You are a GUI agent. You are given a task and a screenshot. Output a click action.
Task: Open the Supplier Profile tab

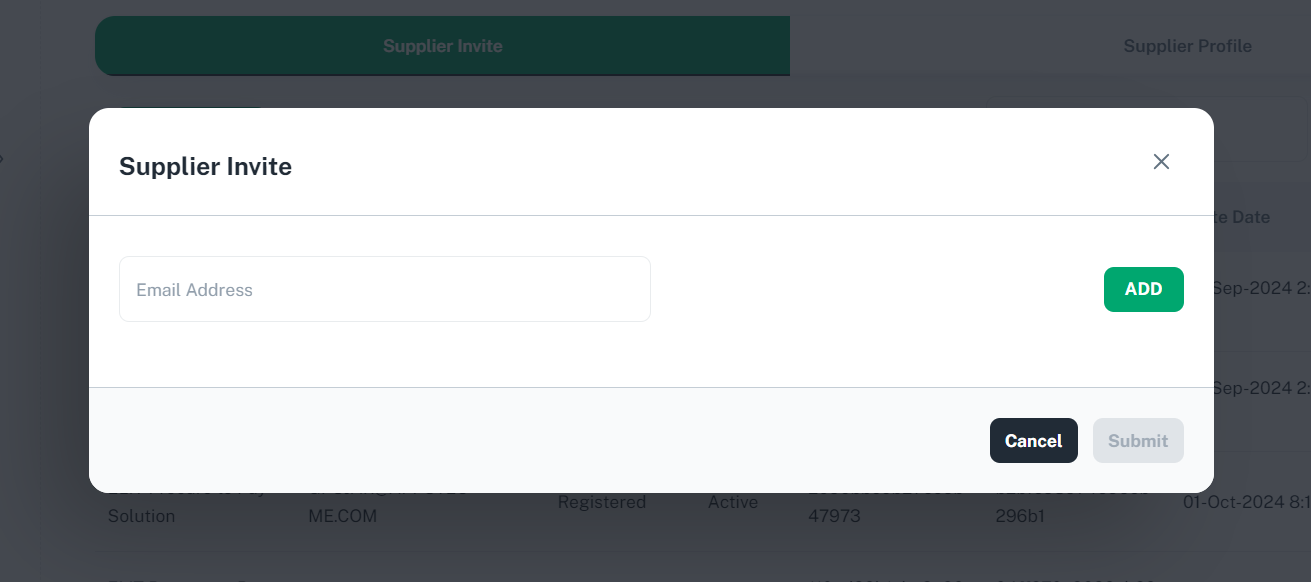click(x=1187, y=45)
